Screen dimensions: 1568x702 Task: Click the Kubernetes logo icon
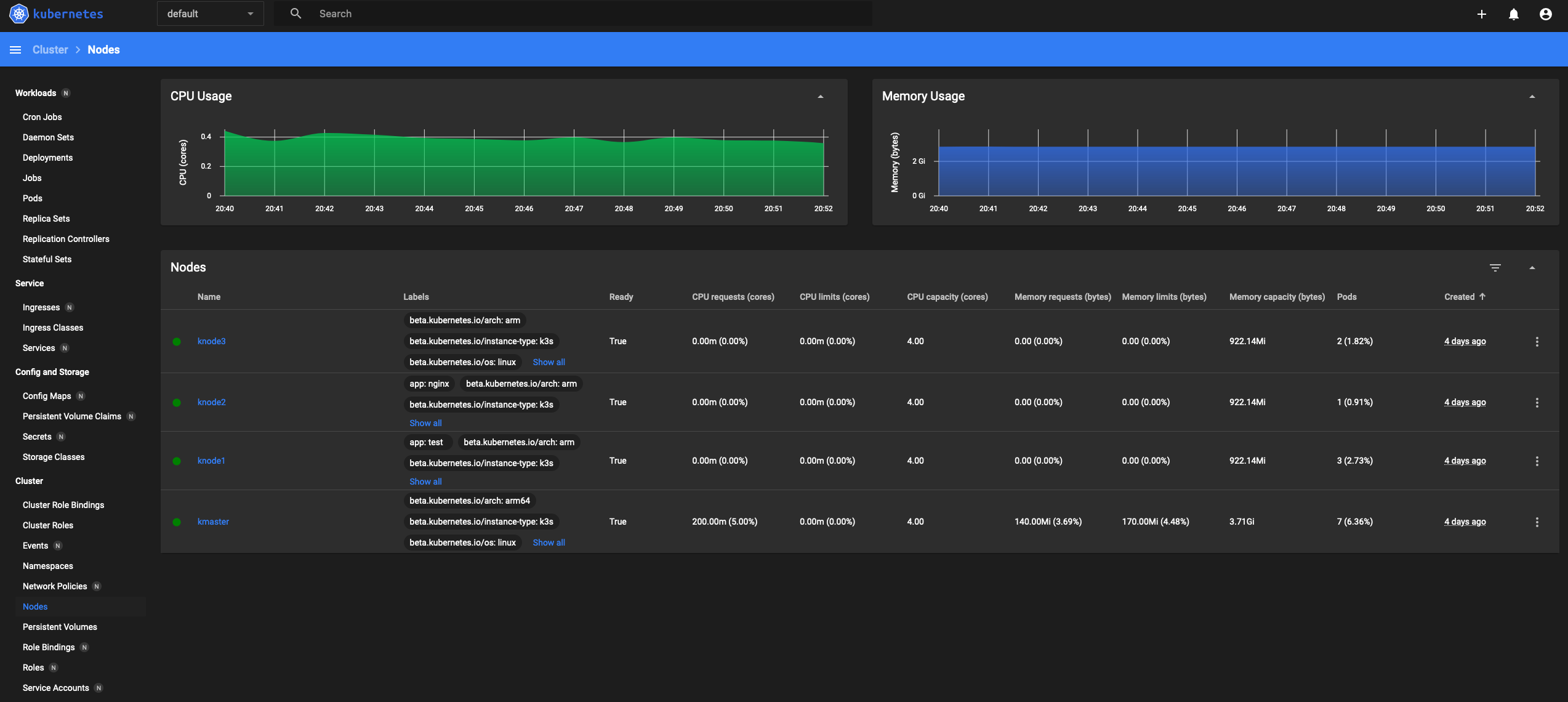click(19, 14)
